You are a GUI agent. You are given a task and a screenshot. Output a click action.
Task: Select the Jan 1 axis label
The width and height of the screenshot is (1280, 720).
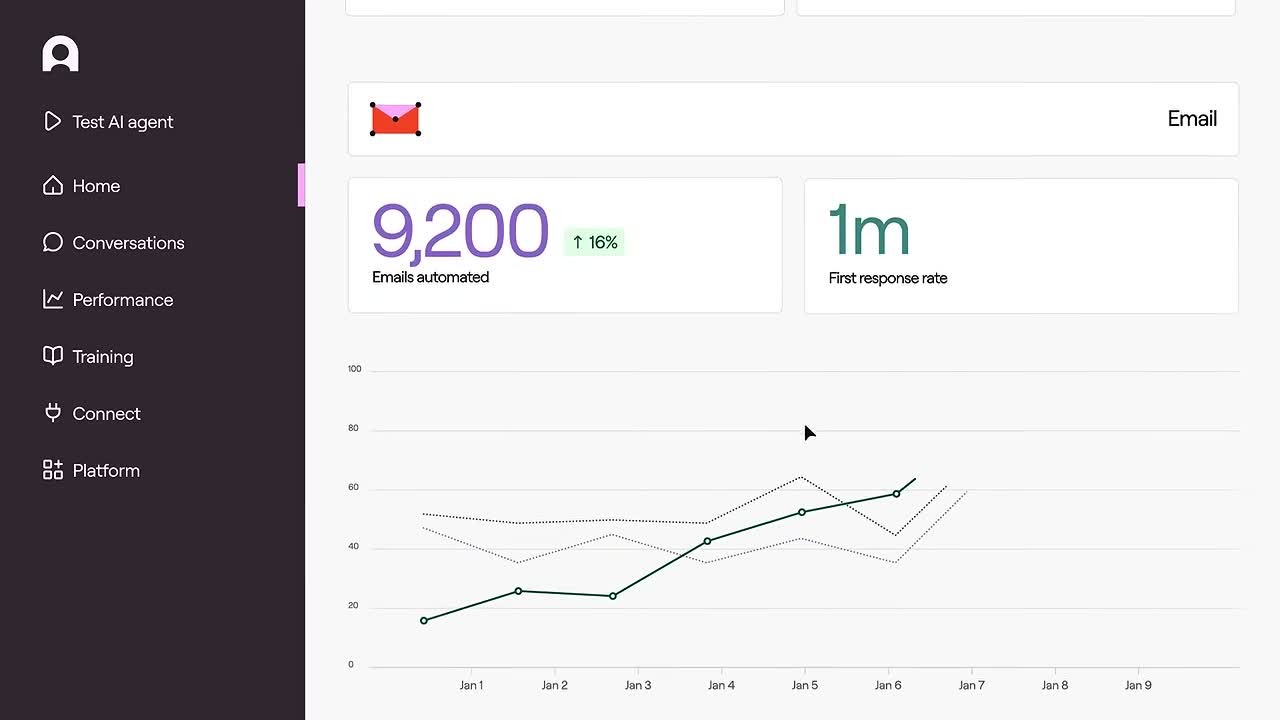coord(471,685)
